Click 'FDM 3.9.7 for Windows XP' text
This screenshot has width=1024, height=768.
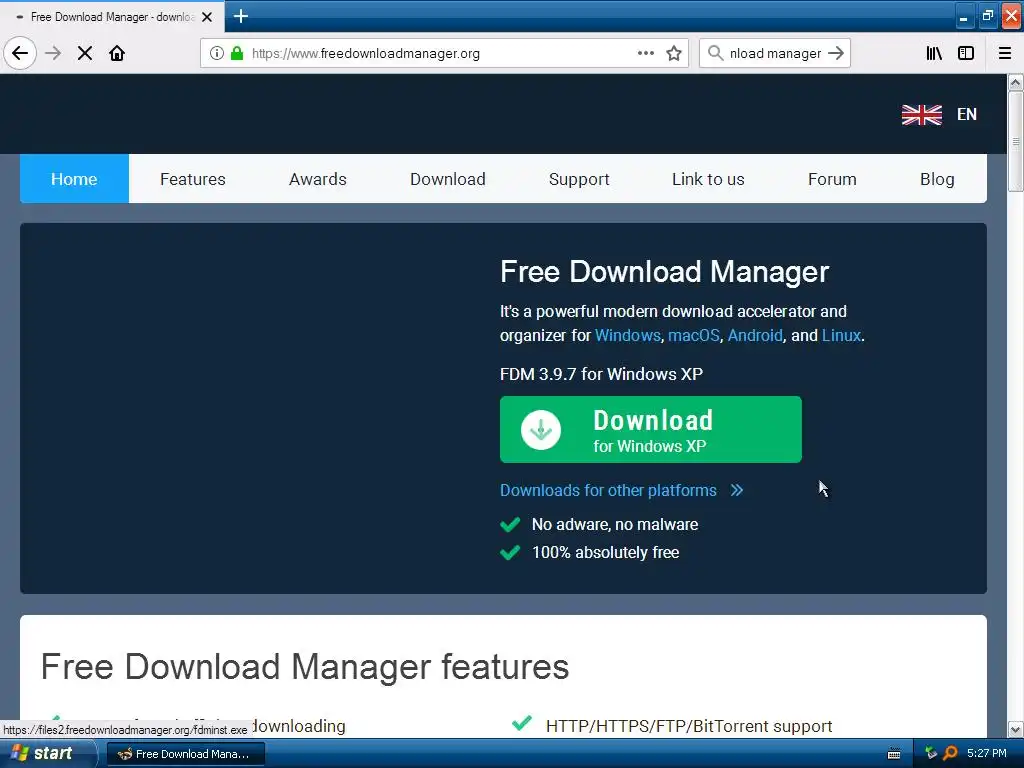tap(601, 374)
